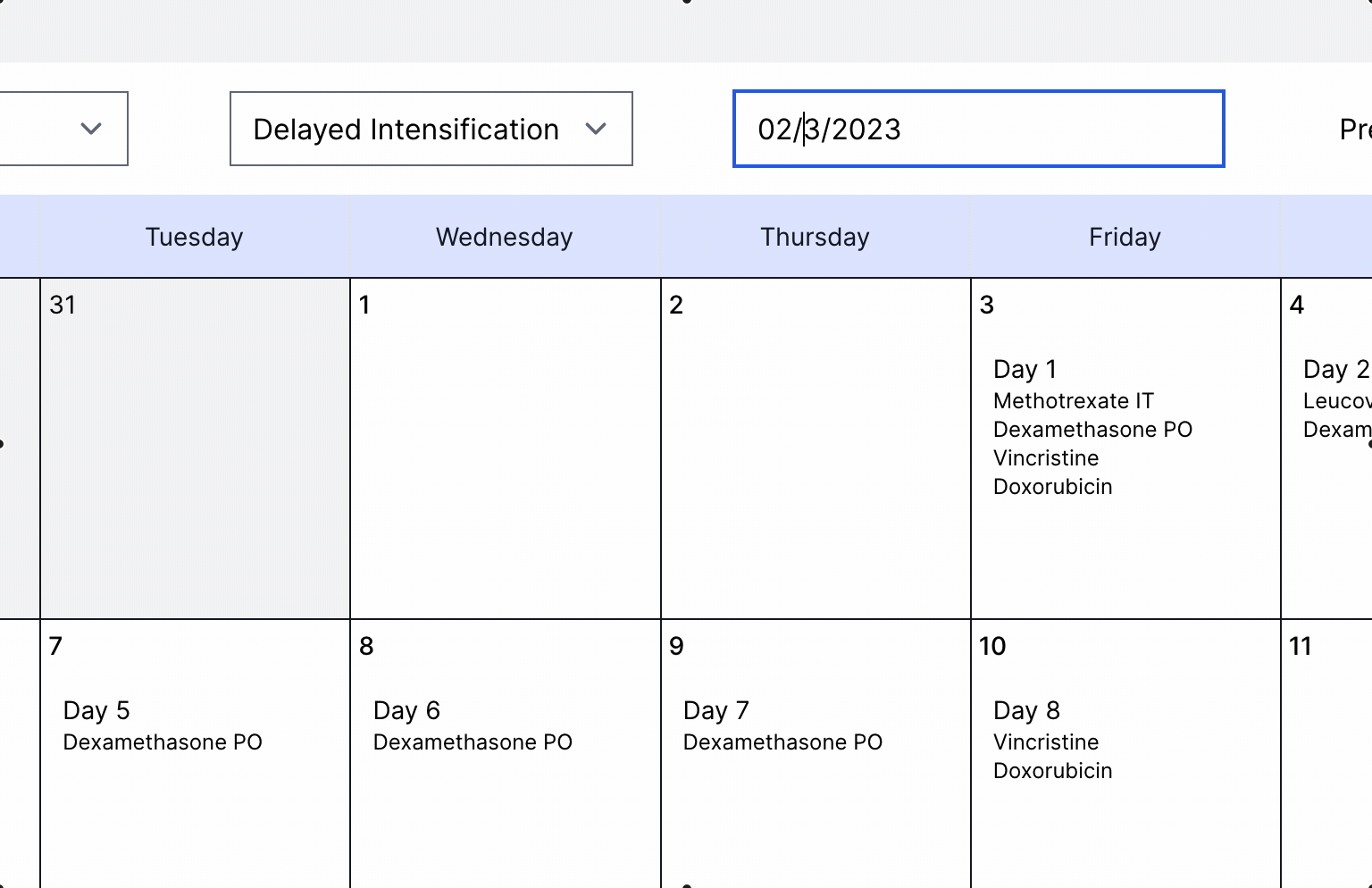Select Dexamethasone PO on Friday the 3rd
Viewport: 1372px width, 888px height.
point(1093,430)
